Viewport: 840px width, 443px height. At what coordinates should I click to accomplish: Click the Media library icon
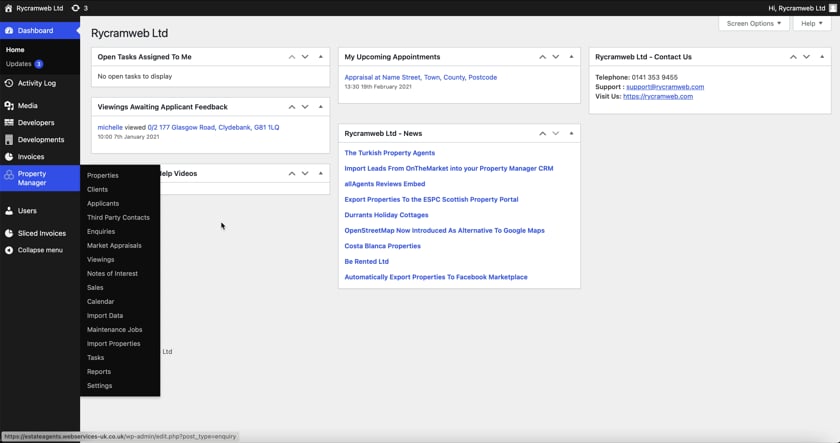coord(9,106)
